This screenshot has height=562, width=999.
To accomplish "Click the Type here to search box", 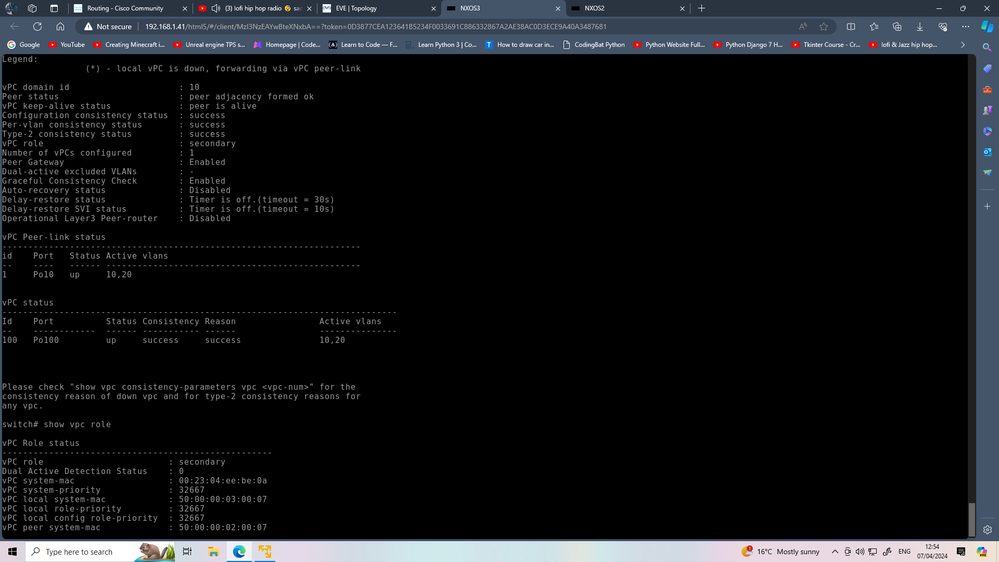I will [101, 551].
